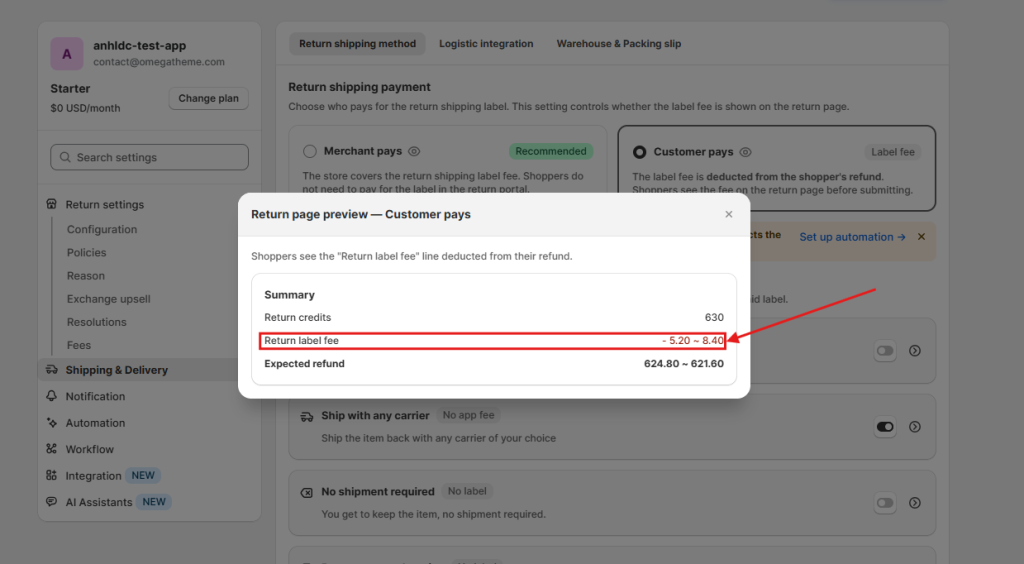Open the Exchange upsell settings
Viewport: 1024px width, 564px height.
(108, 299)
